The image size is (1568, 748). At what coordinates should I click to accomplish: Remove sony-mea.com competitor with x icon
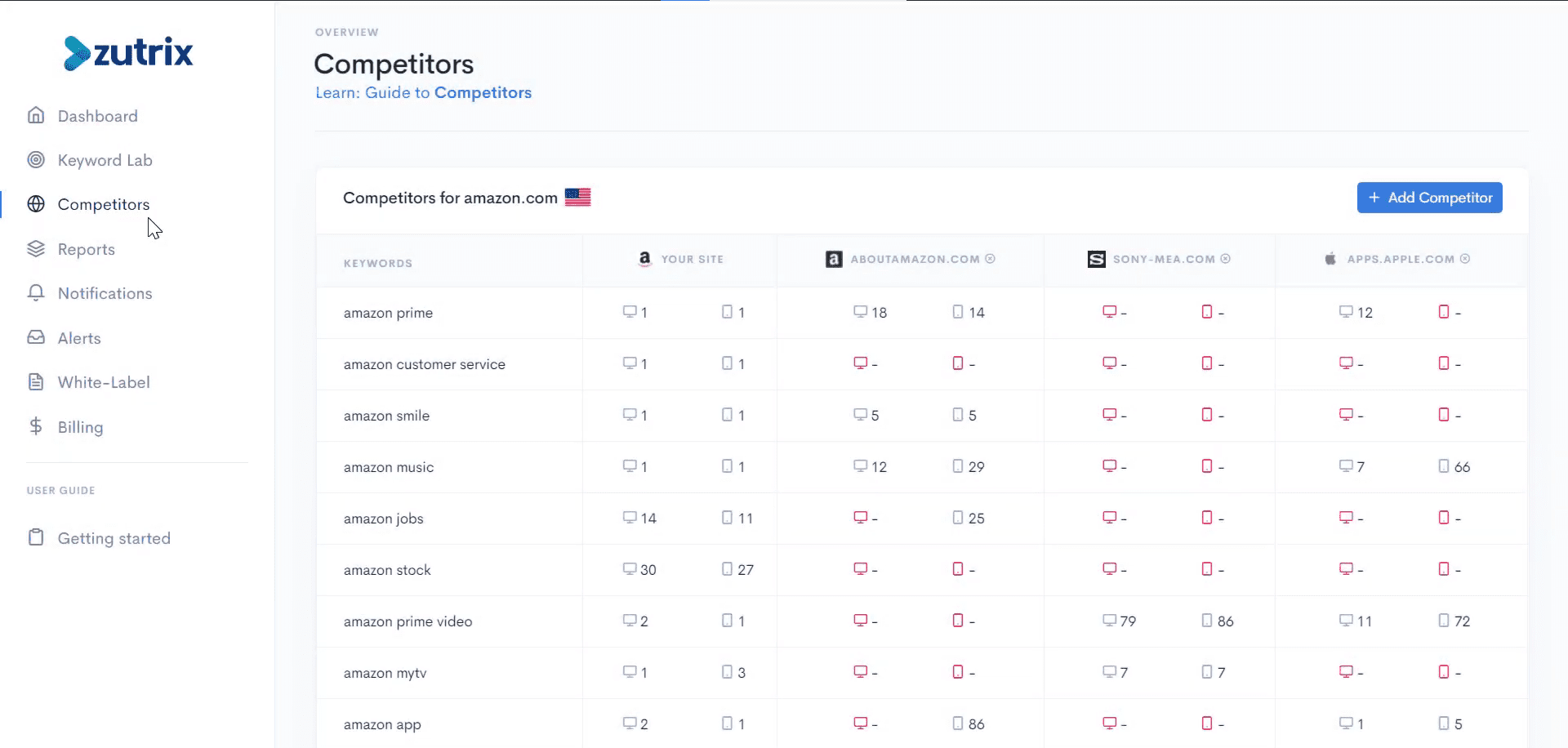1226,259
